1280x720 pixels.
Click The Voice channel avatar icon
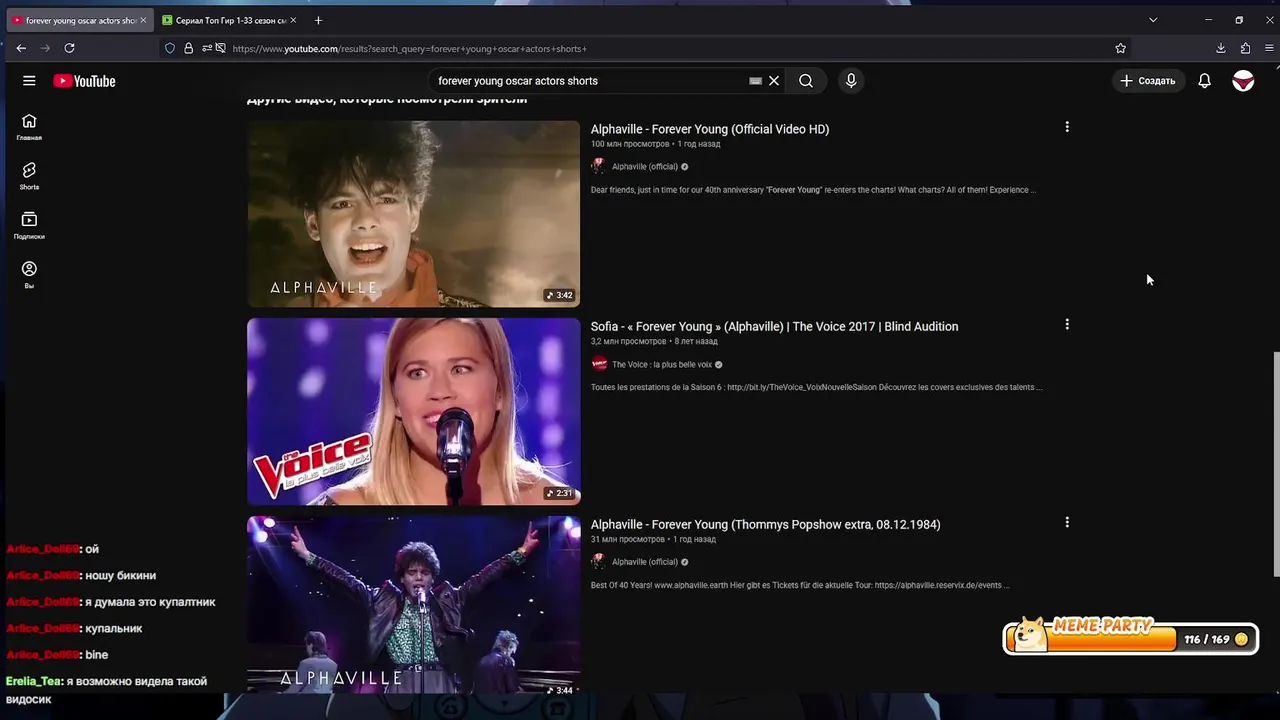(599, 364)
